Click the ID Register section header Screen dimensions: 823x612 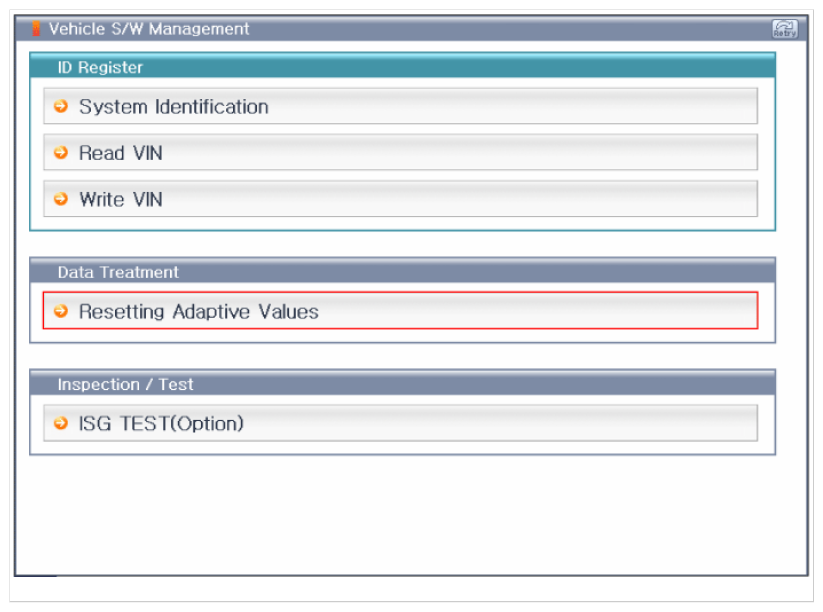click(x=100, y=67)
